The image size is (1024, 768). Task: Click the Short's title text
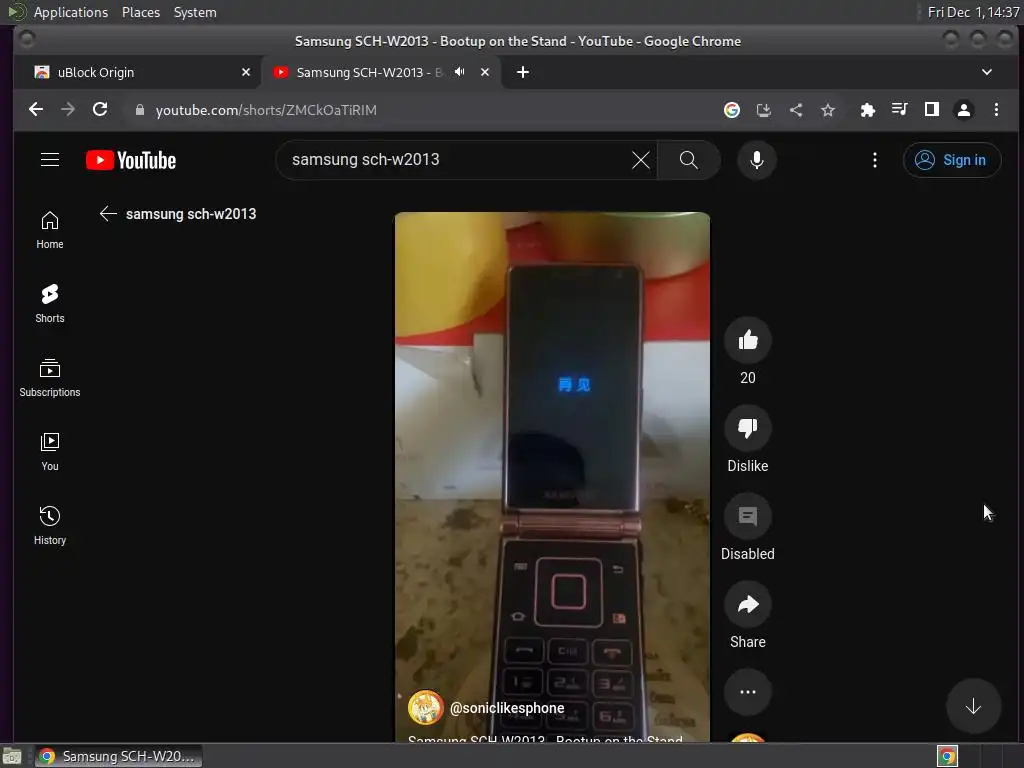545,739
